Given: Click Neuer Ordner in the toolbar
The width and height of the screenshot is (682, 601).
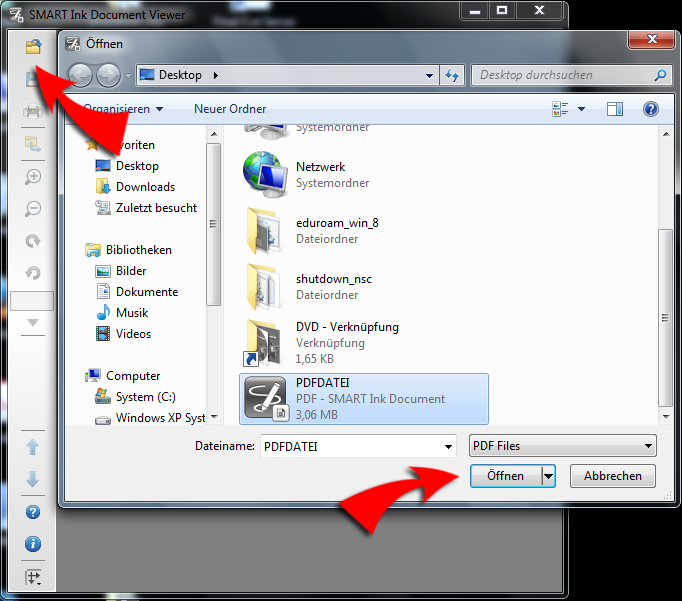Looking at the screenshot, I should click(230, 109).
